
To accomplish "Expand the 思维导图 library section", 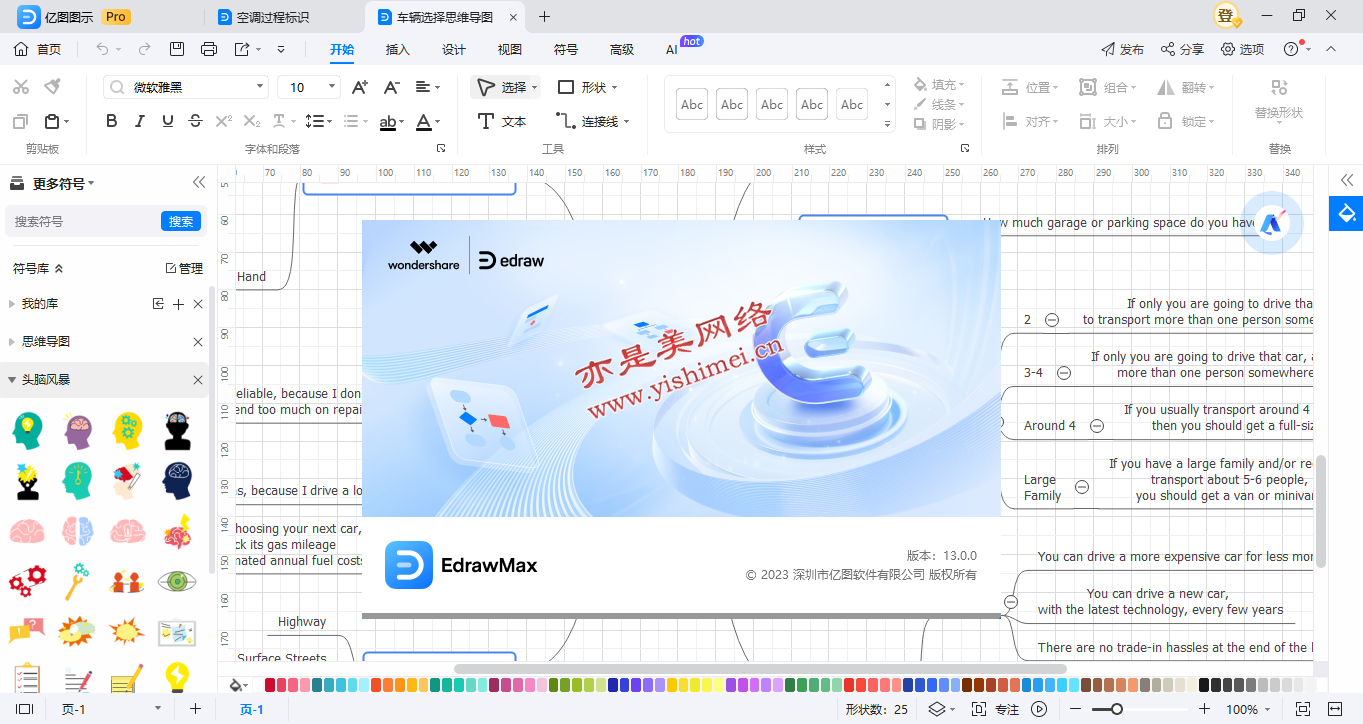I will (12, 341).
